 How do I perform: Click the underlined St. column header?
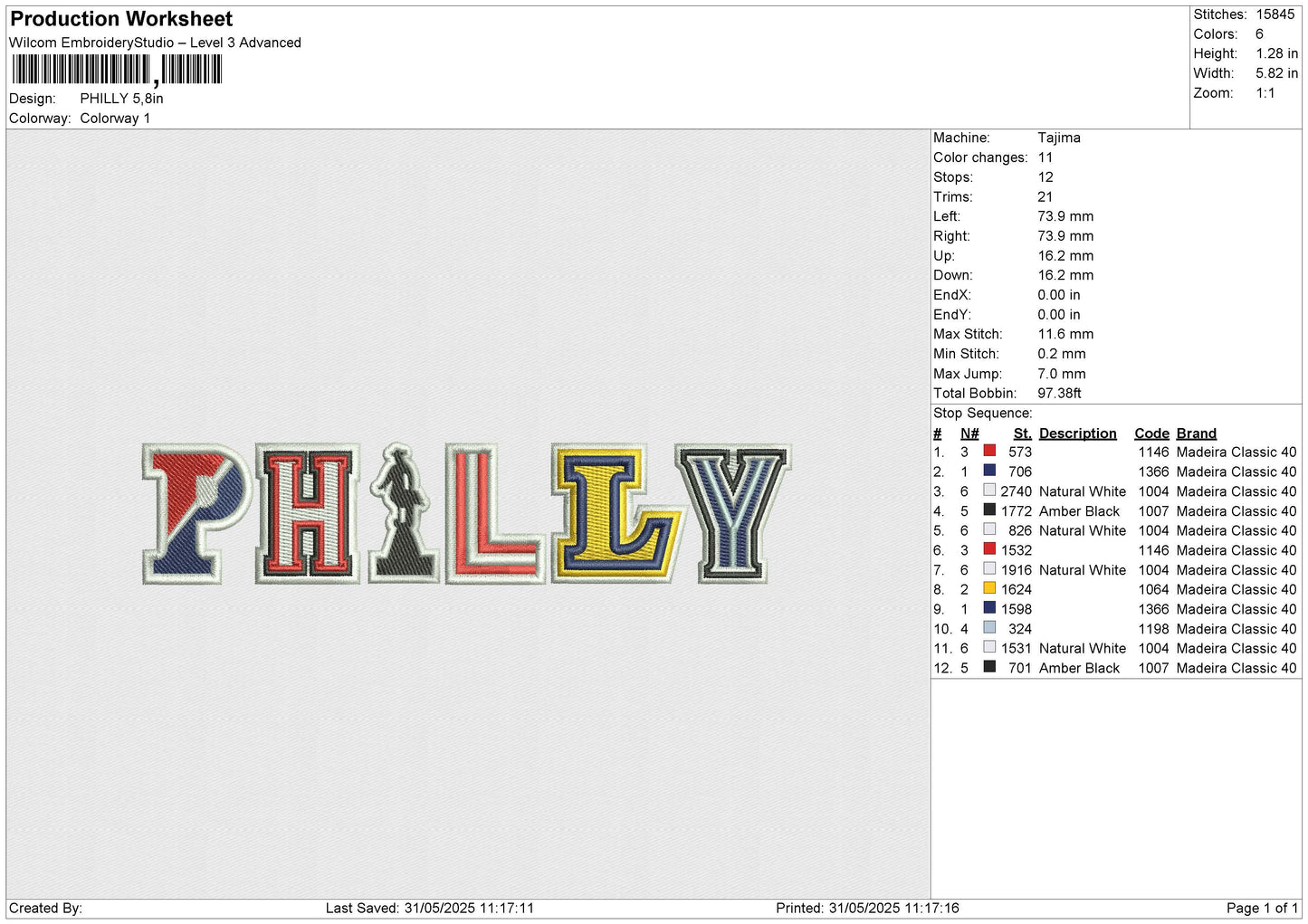click(1023, 433)
